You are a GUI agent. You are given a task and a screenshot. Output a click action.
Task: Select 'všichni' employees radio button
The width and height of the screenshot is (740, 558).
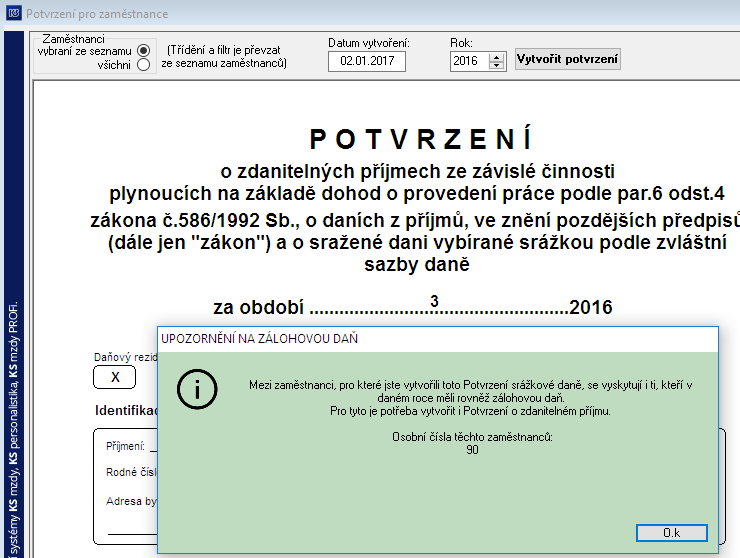[143, 65]
